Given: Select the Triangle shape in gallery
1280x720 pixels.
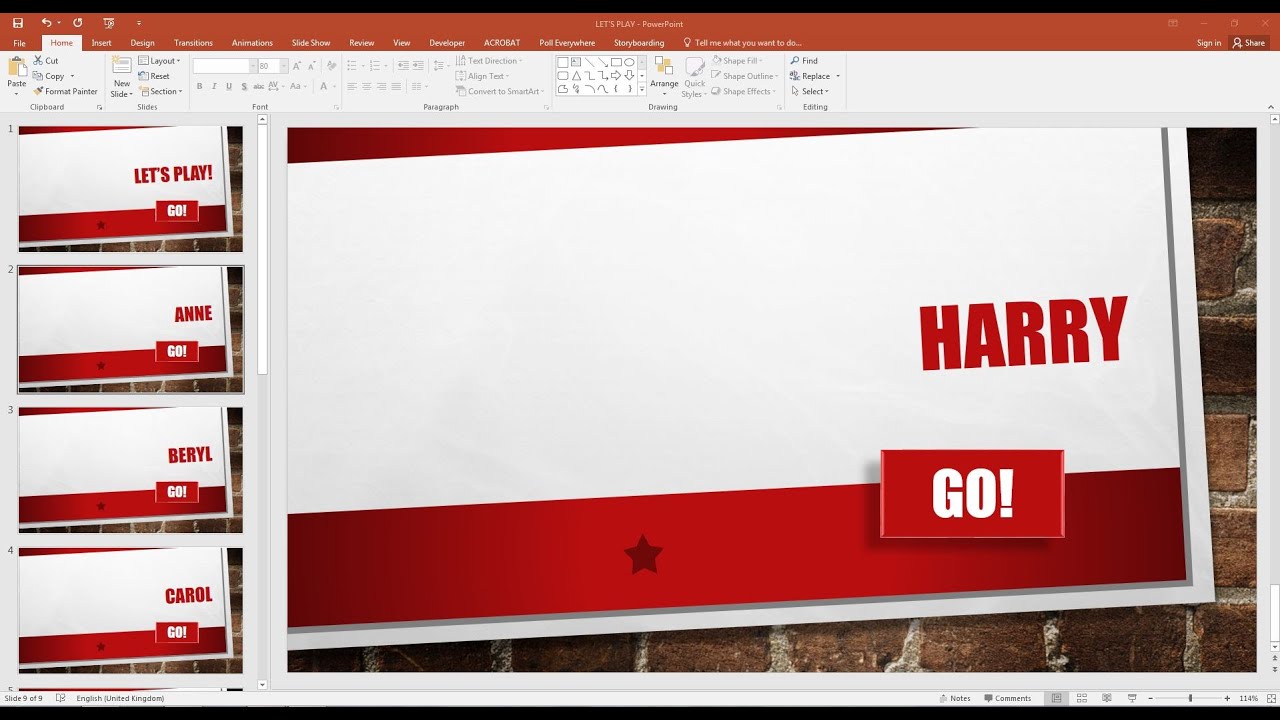Looking at the screenshot, I should (x=576, y=76).
